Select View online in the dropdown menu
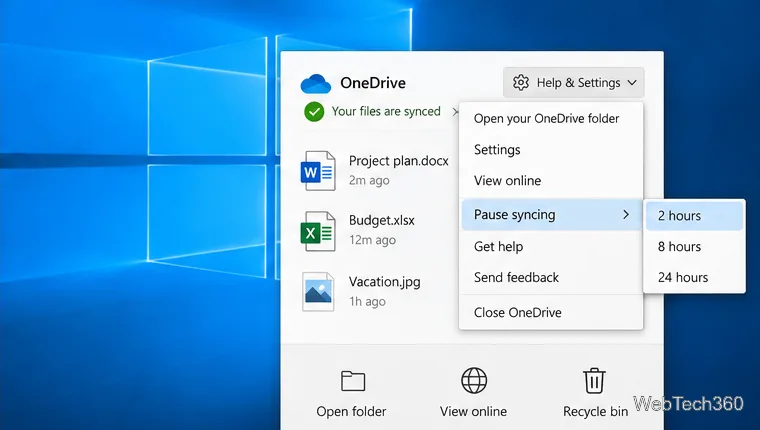The image size is (760, 430). point(551,181)
